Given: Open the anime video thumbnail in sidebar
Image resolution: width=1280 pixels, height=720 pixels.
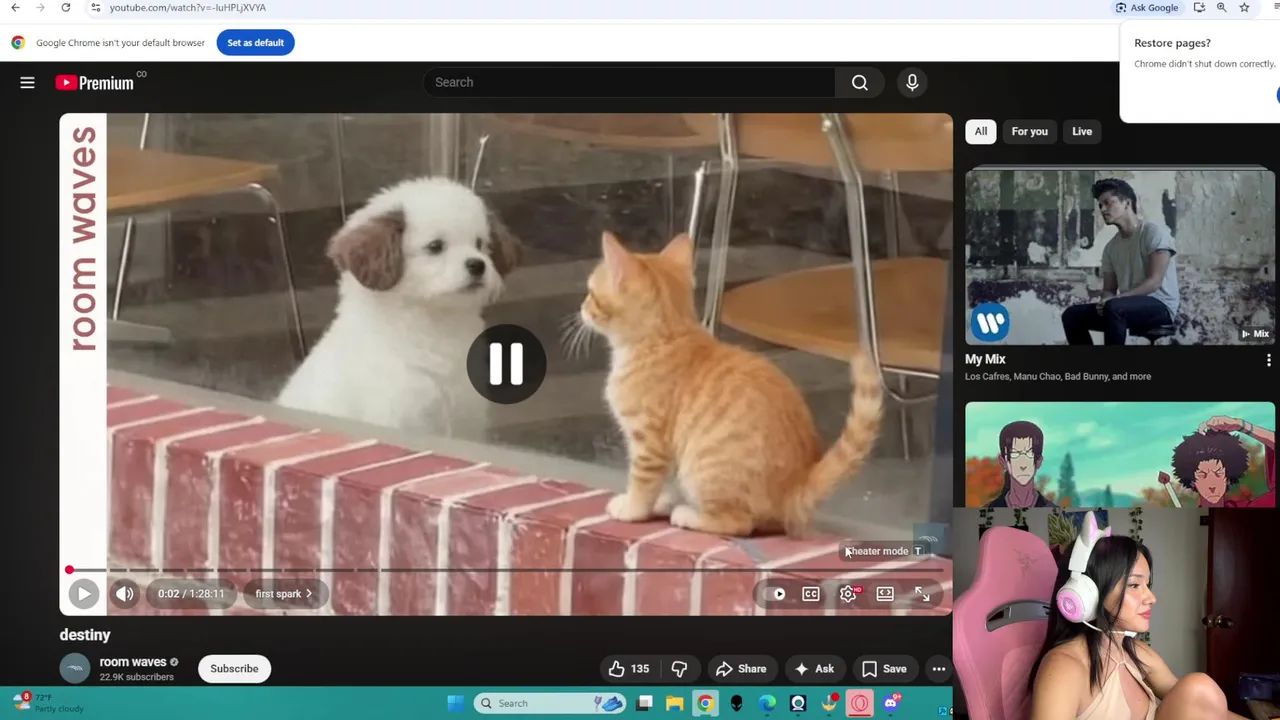Looking at the screenshot, I should [x=1120, y=455].
